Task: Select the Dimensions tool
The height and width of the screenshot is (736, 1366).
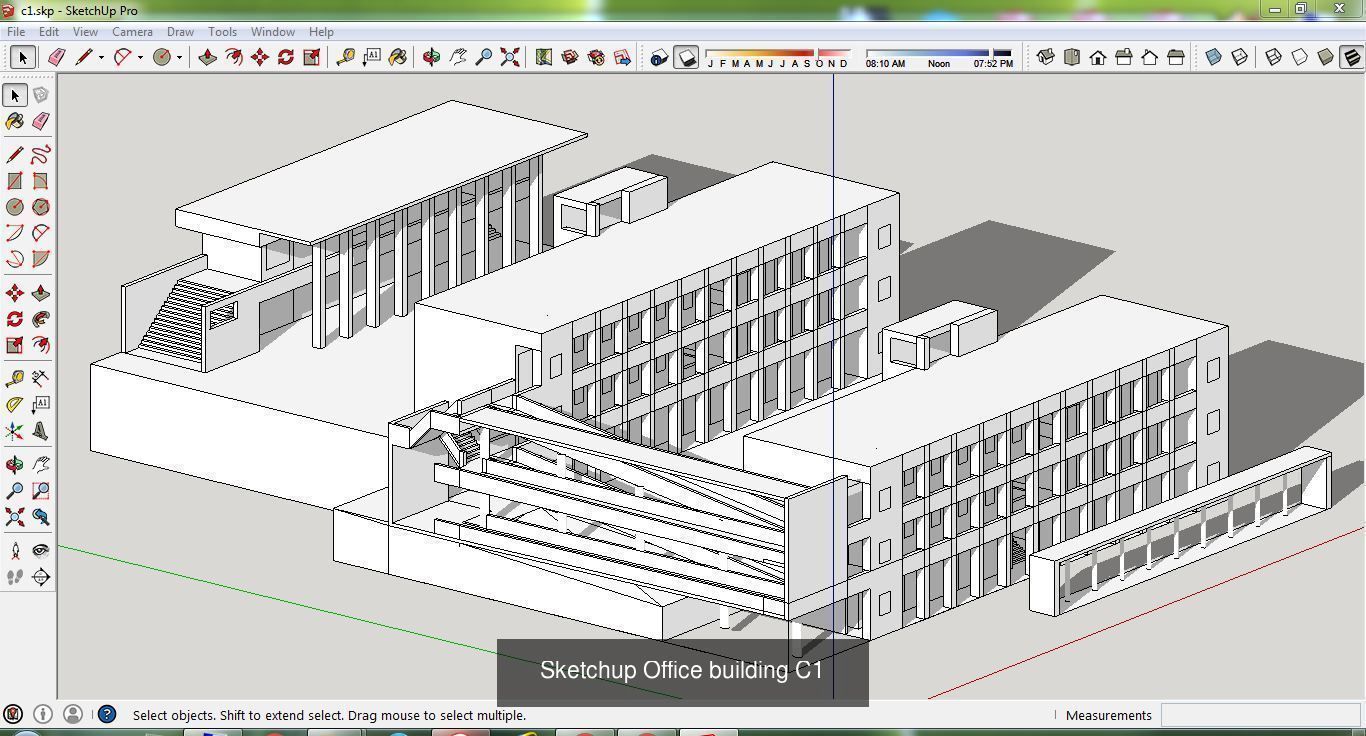Action: (41, 379)
